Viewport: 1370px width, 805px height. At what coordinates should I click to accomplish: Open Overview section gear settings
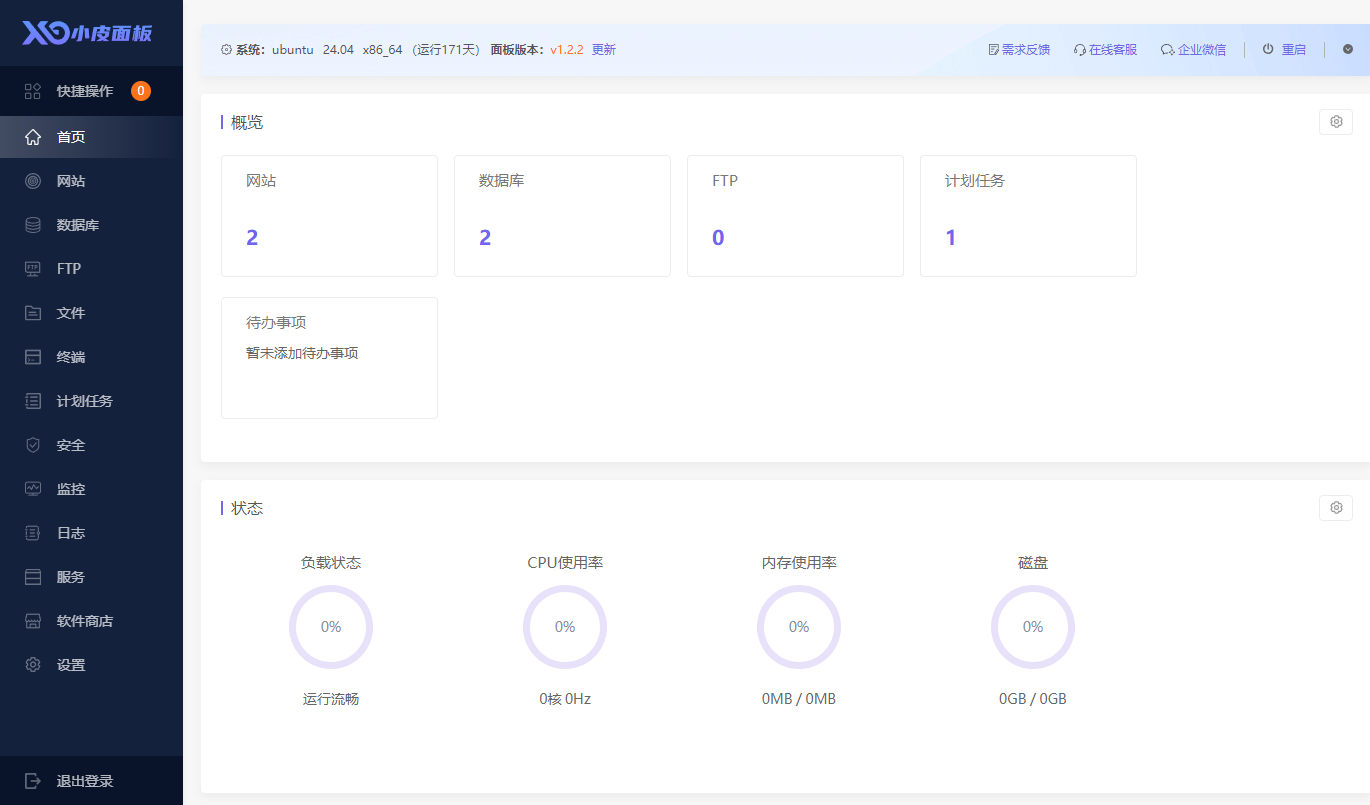[1335, 122]
